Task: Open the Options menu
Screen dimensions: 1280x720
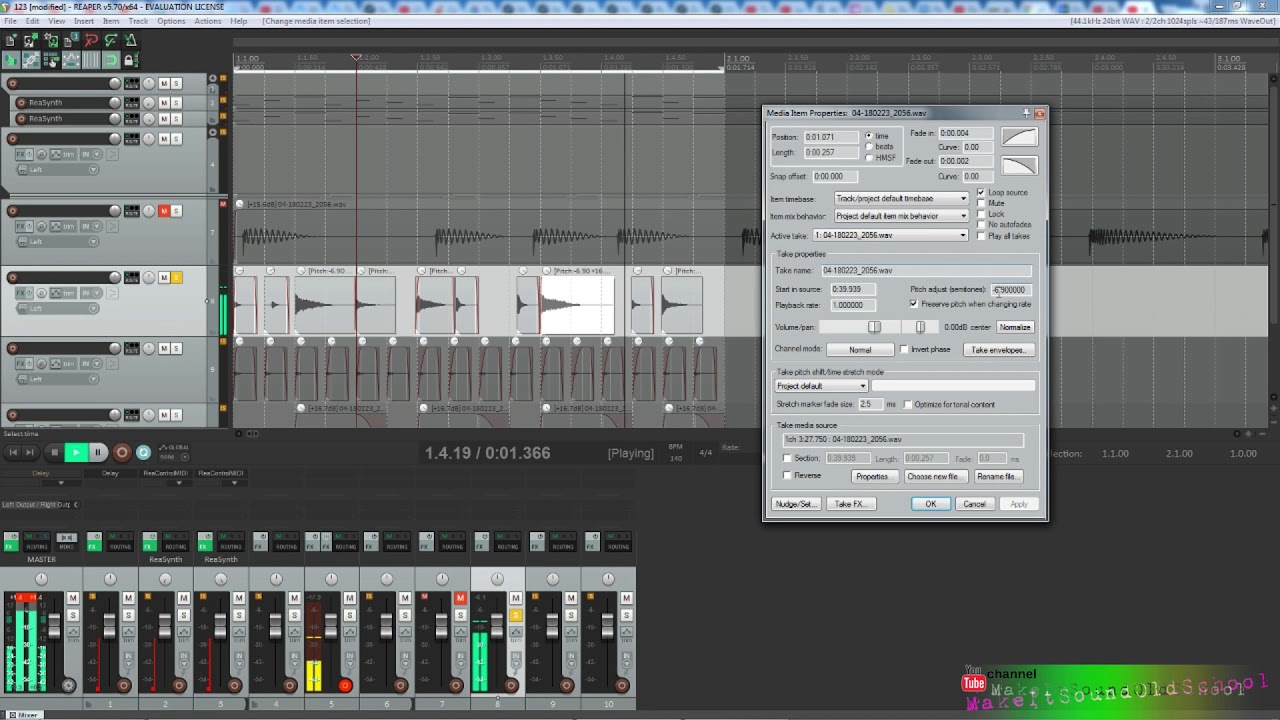Action: coord(171,21)
